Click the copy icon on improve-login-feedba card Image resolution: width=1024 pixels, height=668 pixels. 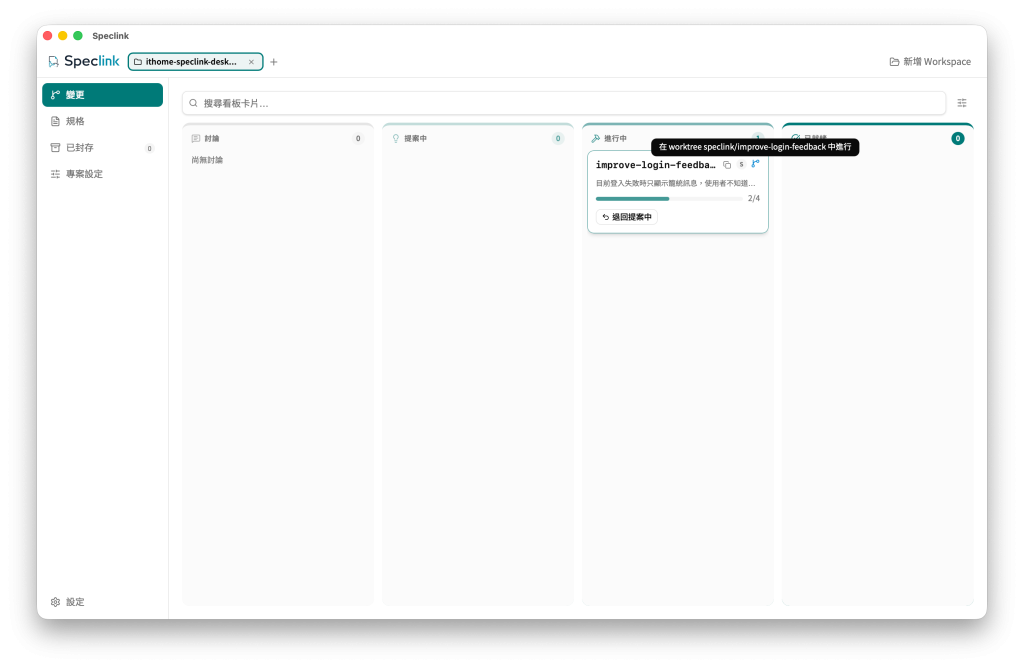(727, 165)
